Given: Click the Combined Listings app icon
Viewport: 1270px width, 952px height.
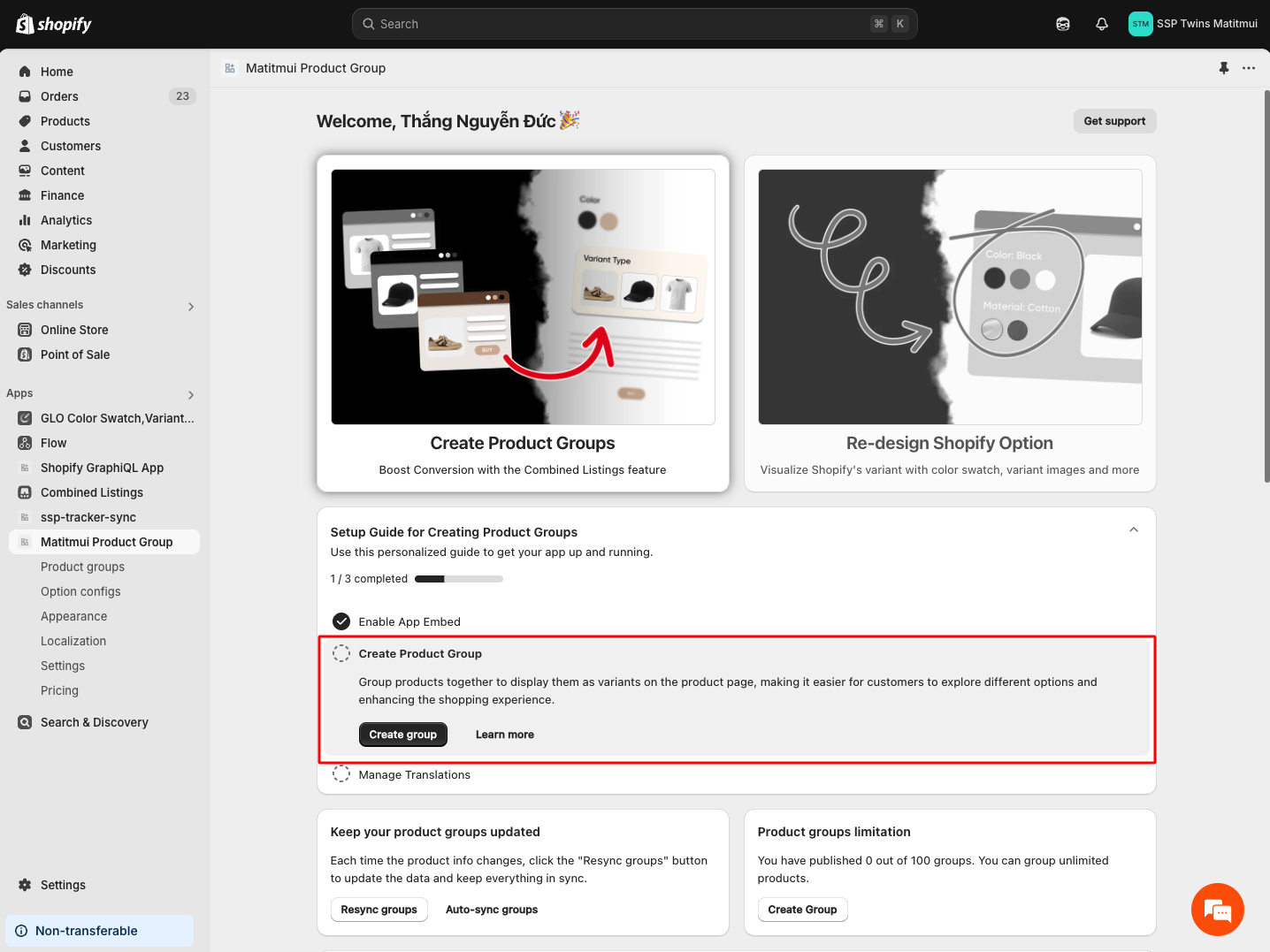Looking at the screenshot, I should click(x=25, y=492).
